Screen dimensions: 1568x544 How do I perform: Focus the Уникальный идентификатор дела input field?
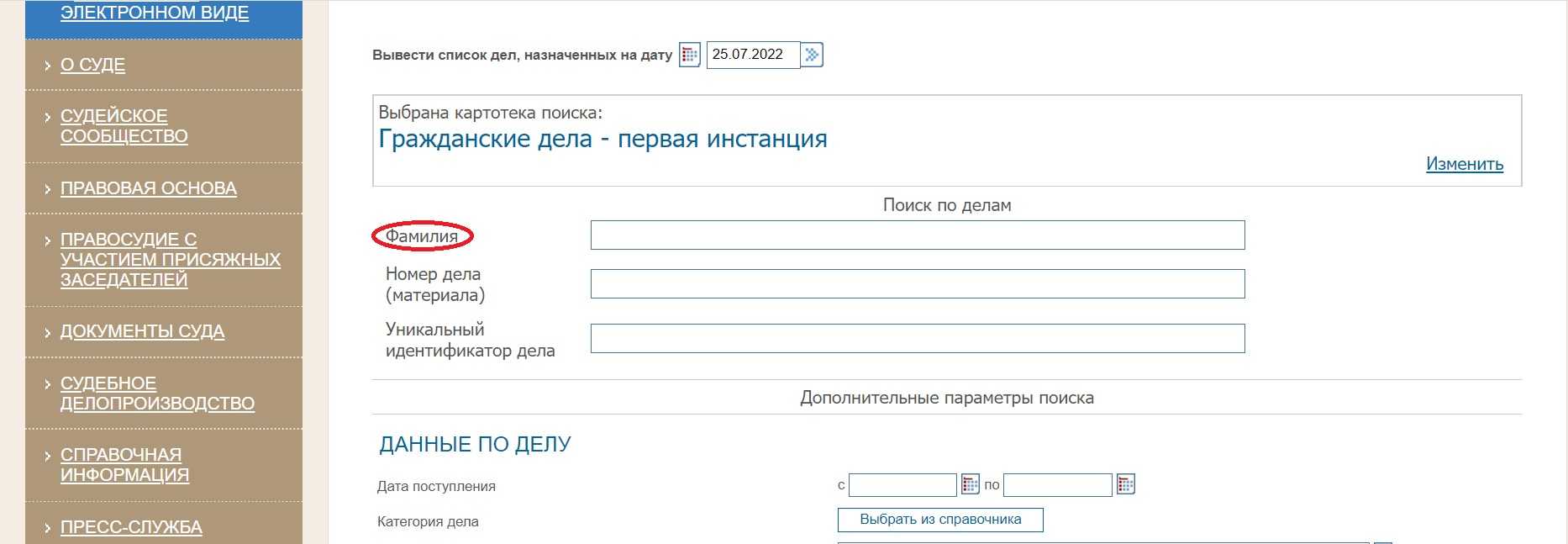918,339
